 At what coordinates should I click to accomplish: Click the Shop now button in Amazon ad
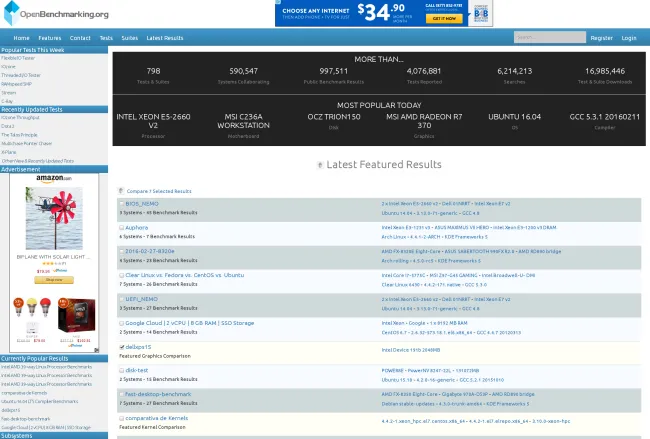click(x=54, y=280)
